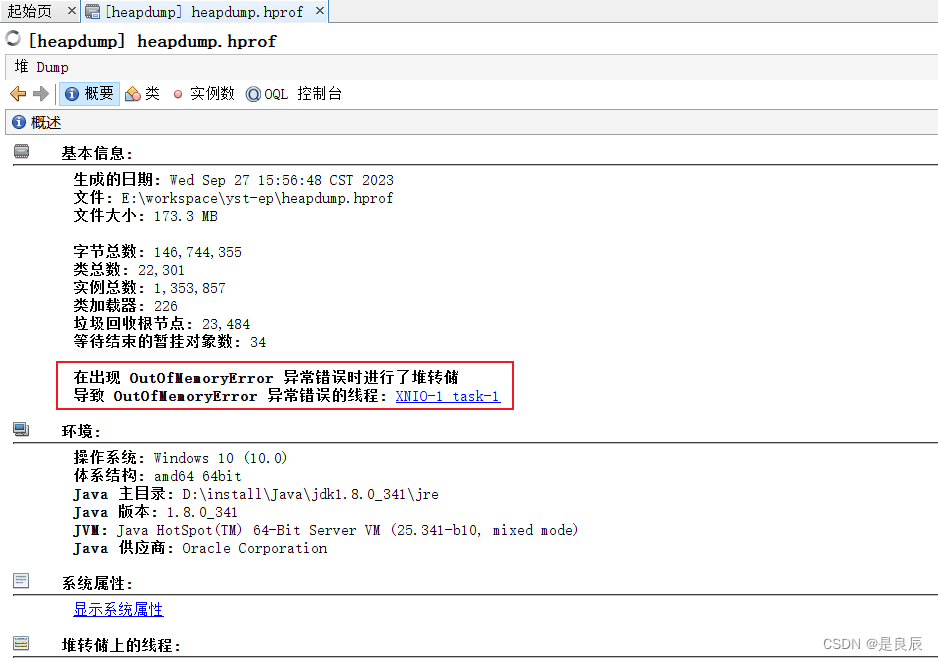Click the Java version 1.8.0_341
The height and width of the screenshot is (661, 938).
pyautogui.click(x=202, y=512)
